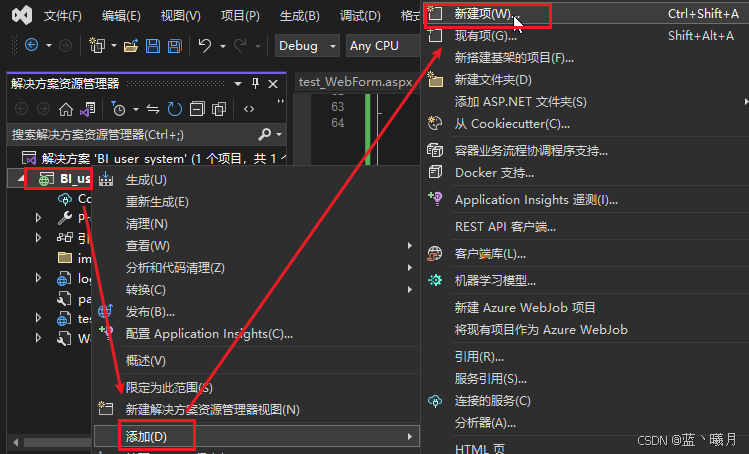Open the new project dropdown arrow

pyautogui.click(x=114, y=46)
